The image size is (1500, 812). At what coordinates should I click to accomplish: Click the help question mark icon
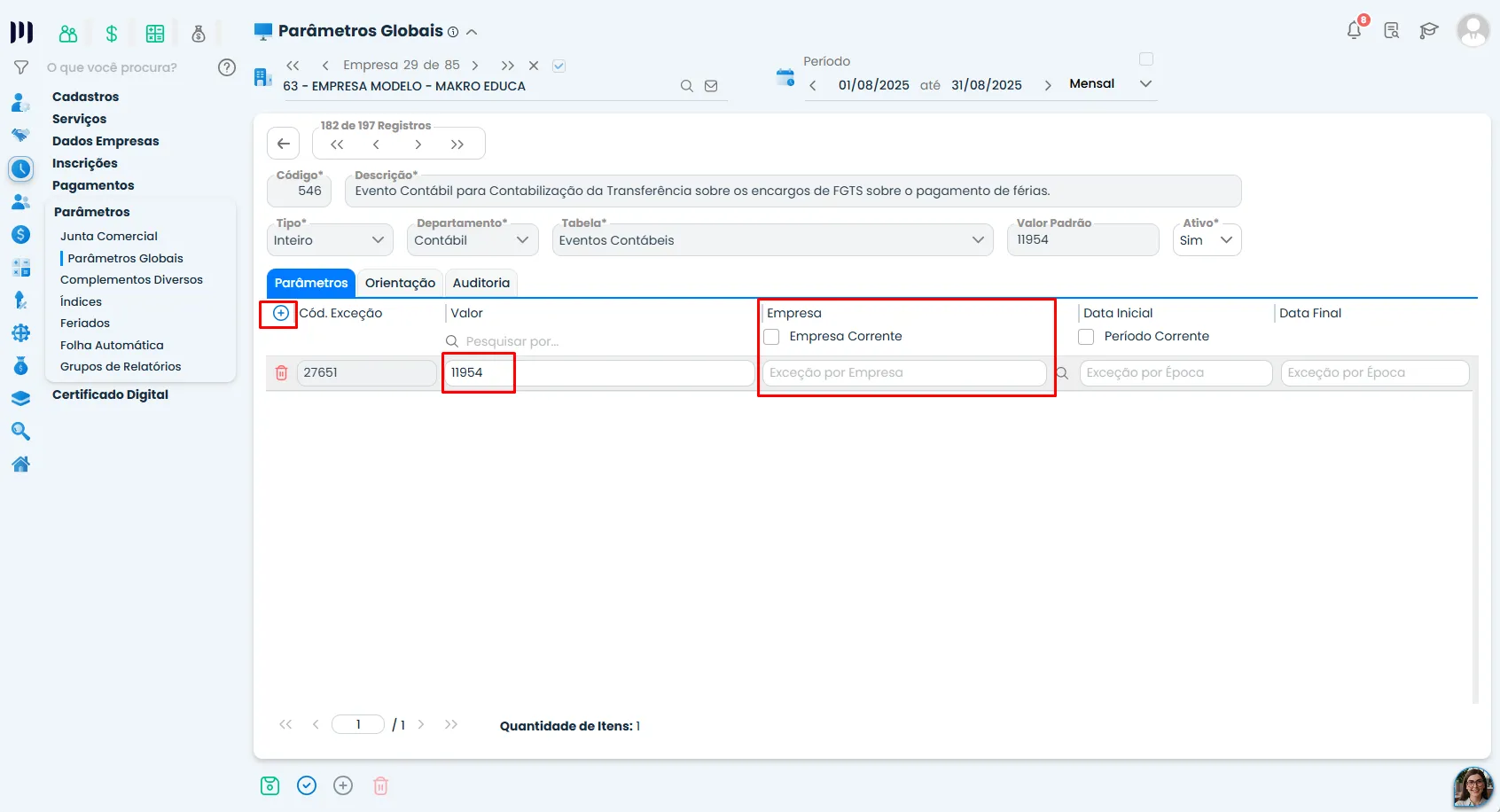227,67
